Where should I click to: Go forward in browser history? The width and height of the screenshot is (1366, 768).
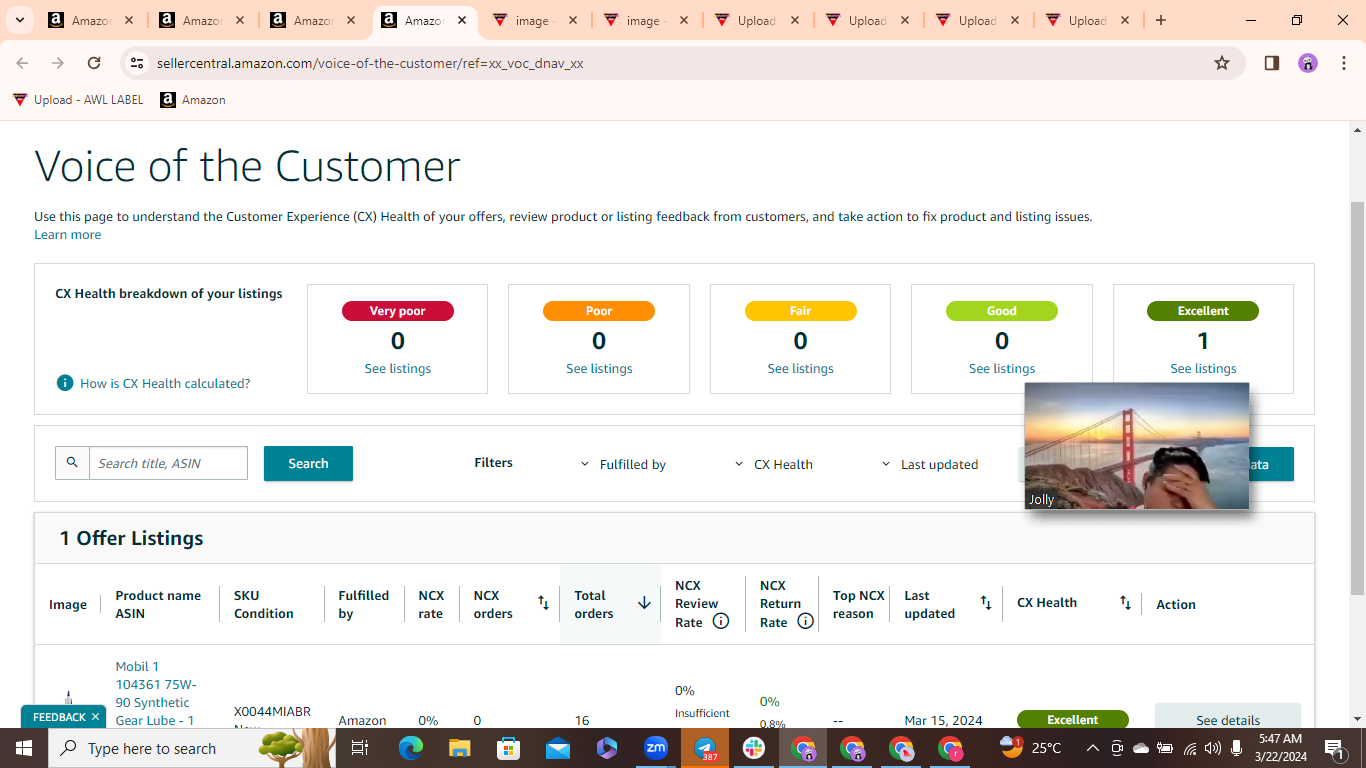pyautogui.click(x=58, y=63)
